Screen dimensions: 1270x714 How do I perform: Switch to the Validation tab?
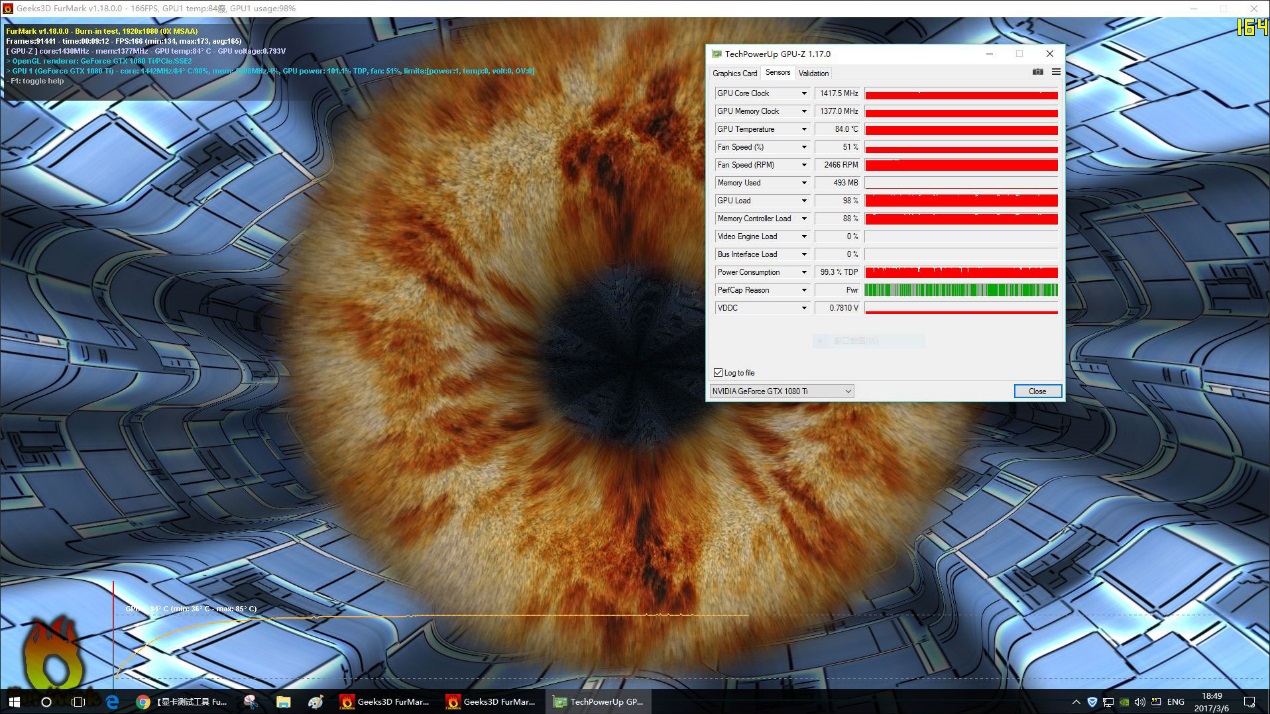coord(813,73)
